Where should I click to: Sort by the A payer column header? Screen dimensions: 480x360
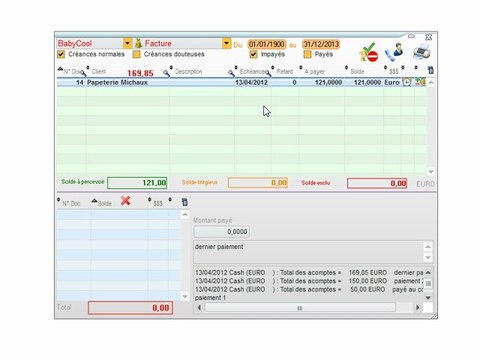314,71
